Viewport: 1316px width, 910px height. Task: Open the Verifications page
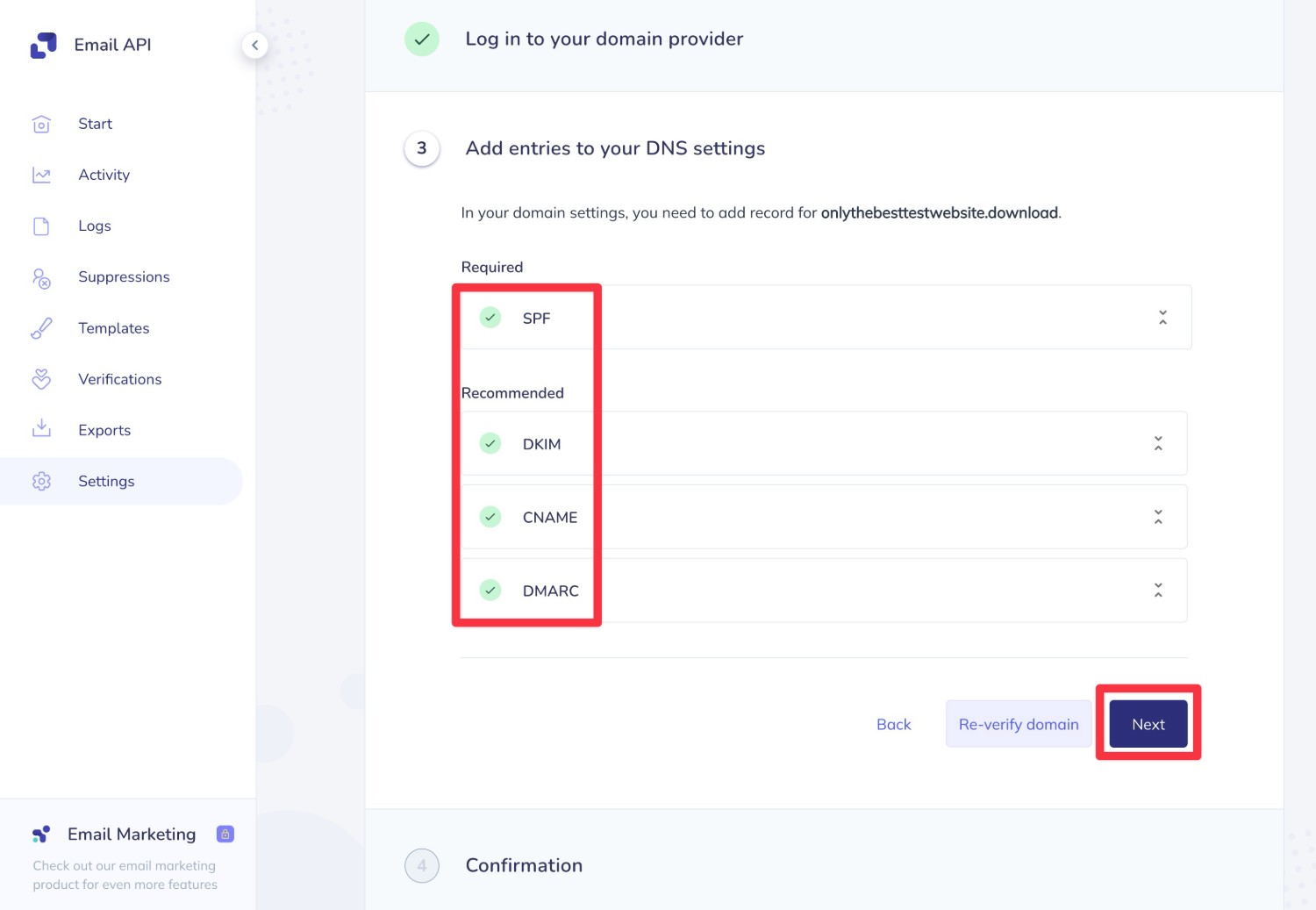tap(121, 379)
